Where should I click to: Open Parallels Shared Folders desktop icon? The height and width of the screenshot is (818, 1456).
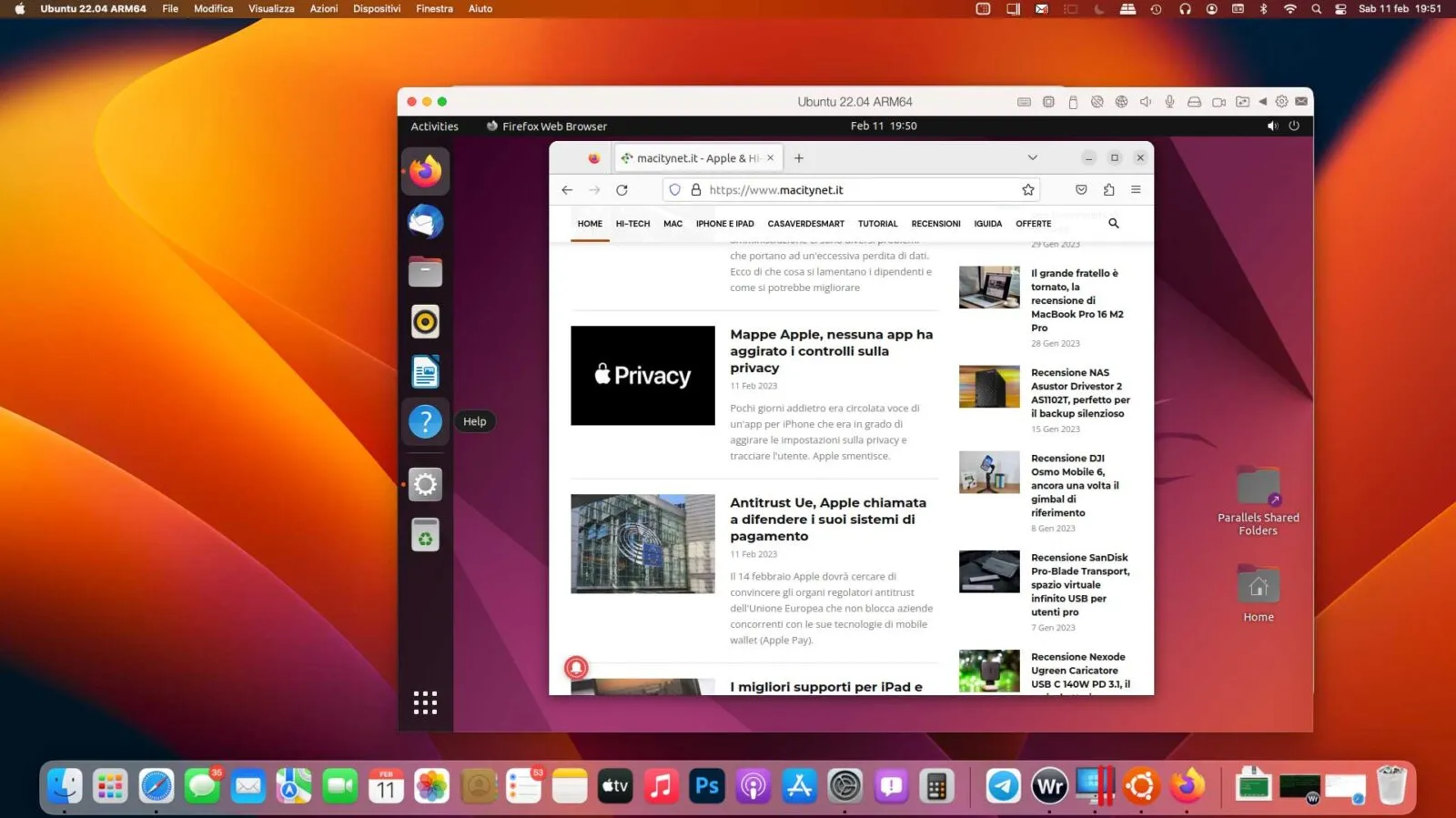point(1259,501)
